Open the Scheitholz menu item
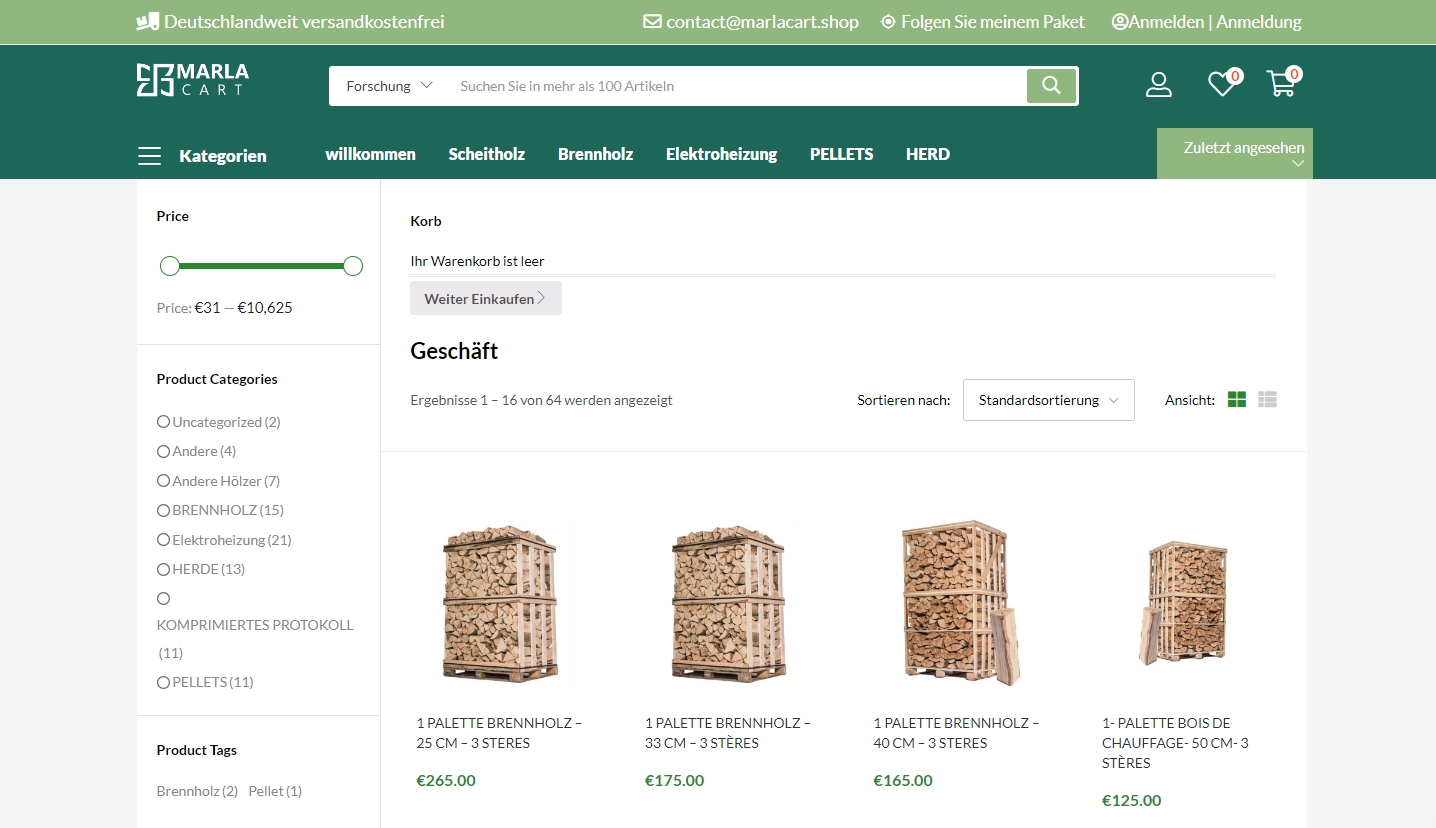Image resolution: width=1436 pixels, height=828 pixels. pyautogui.click(x=486, y=154)
